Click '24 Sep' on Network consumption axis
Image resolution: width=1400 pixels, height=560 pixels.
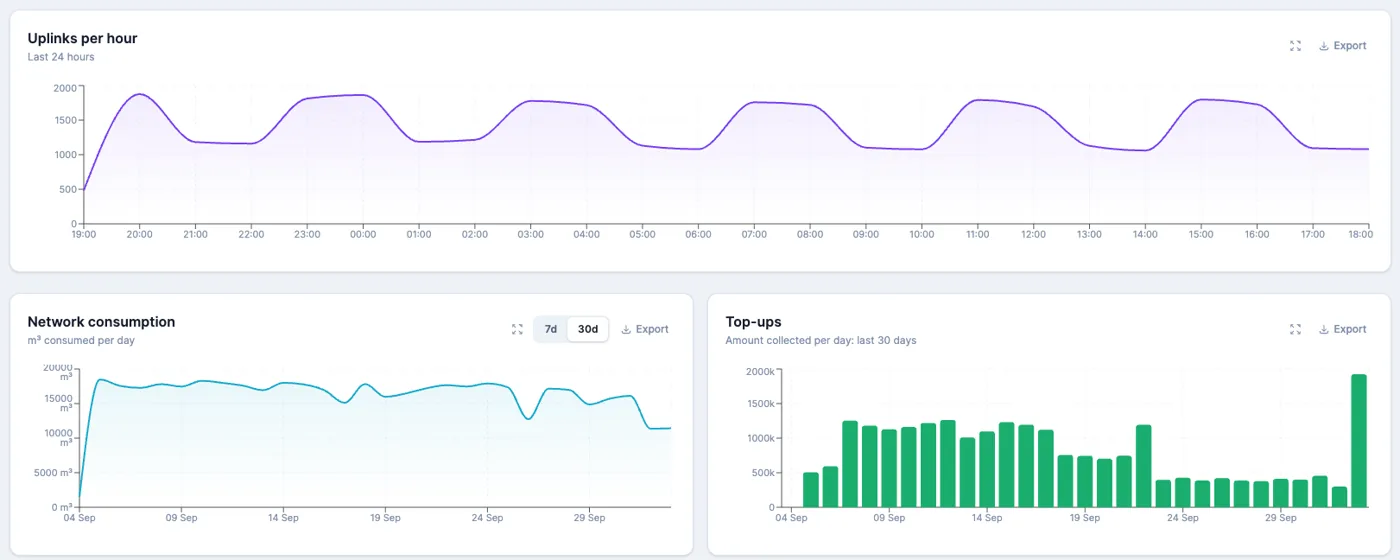click(487, 518)
